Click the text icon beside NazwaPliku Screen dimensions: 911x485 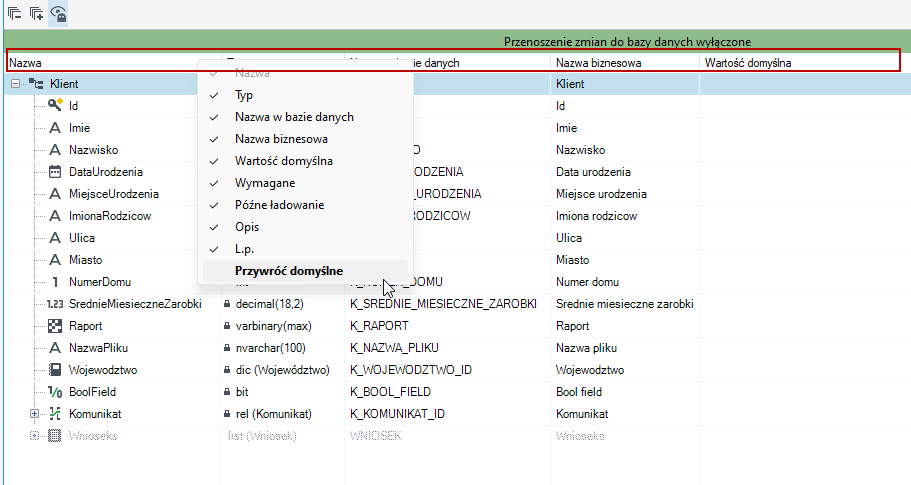coord(55,348)
